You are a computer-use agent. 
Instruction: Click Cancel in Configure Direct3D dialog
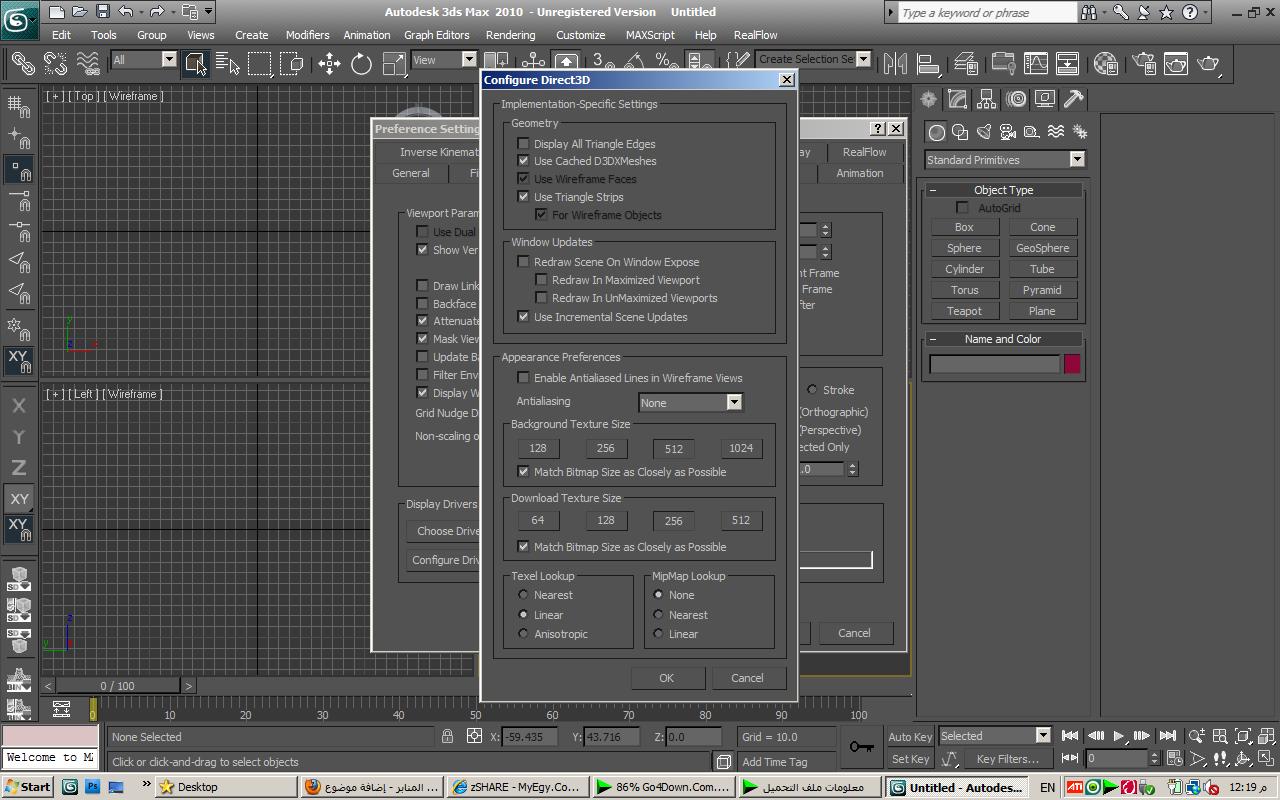(747, 678)
